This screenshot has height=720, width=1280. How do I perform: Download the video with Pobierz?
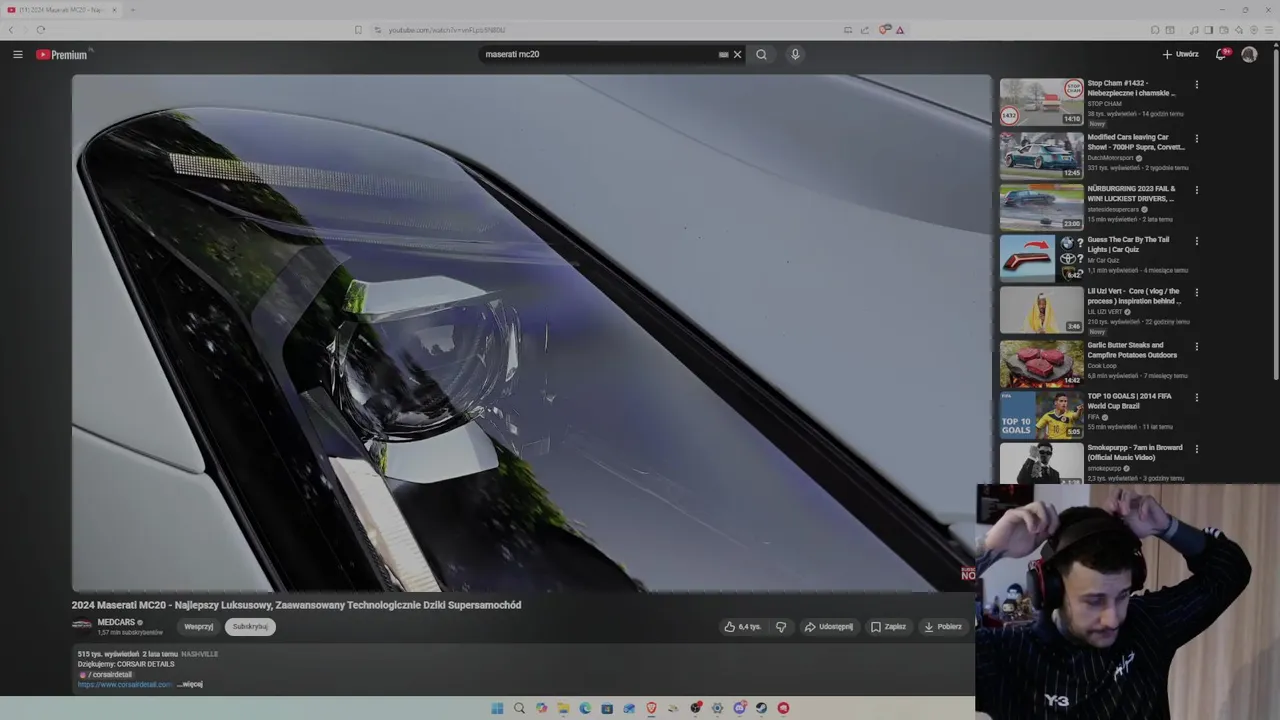click(x=943, y=627)
